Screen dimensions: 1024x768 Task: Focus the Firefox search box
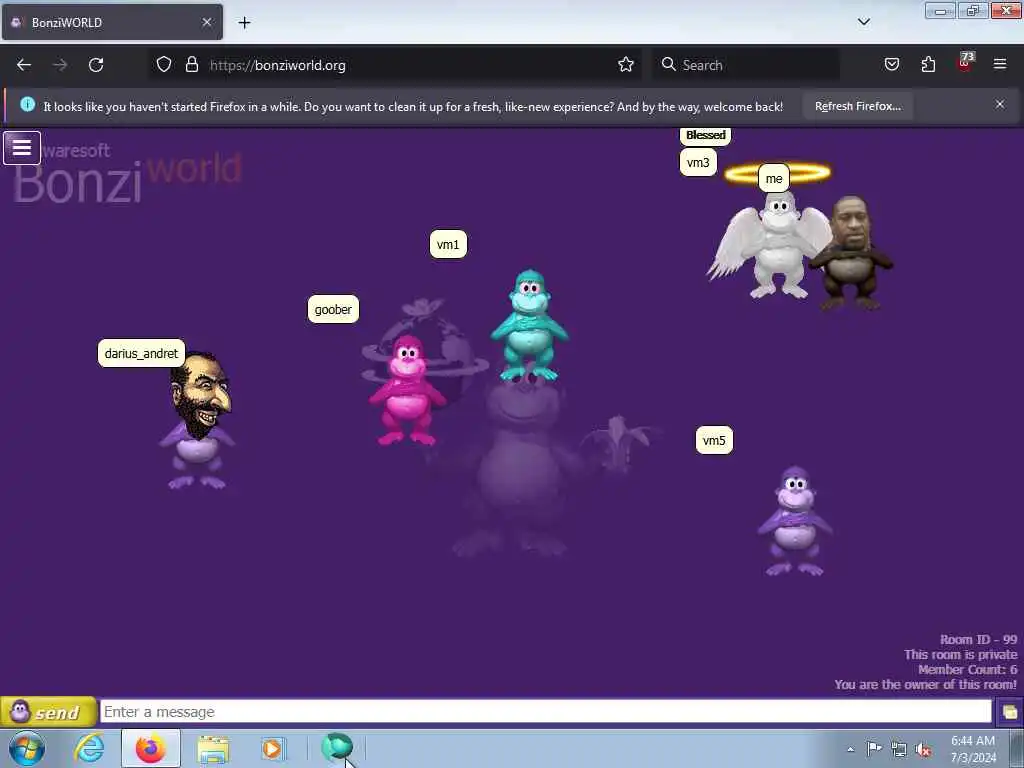tap(745, 65)
